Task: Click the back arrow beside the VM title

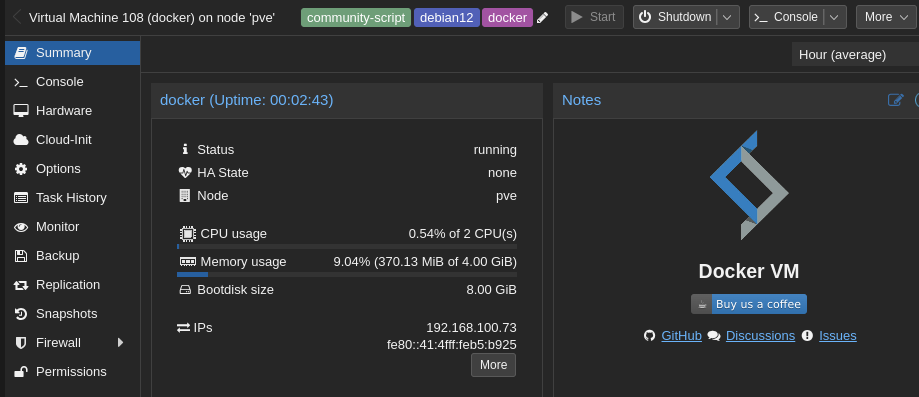Action: click(x=17, y=17)
